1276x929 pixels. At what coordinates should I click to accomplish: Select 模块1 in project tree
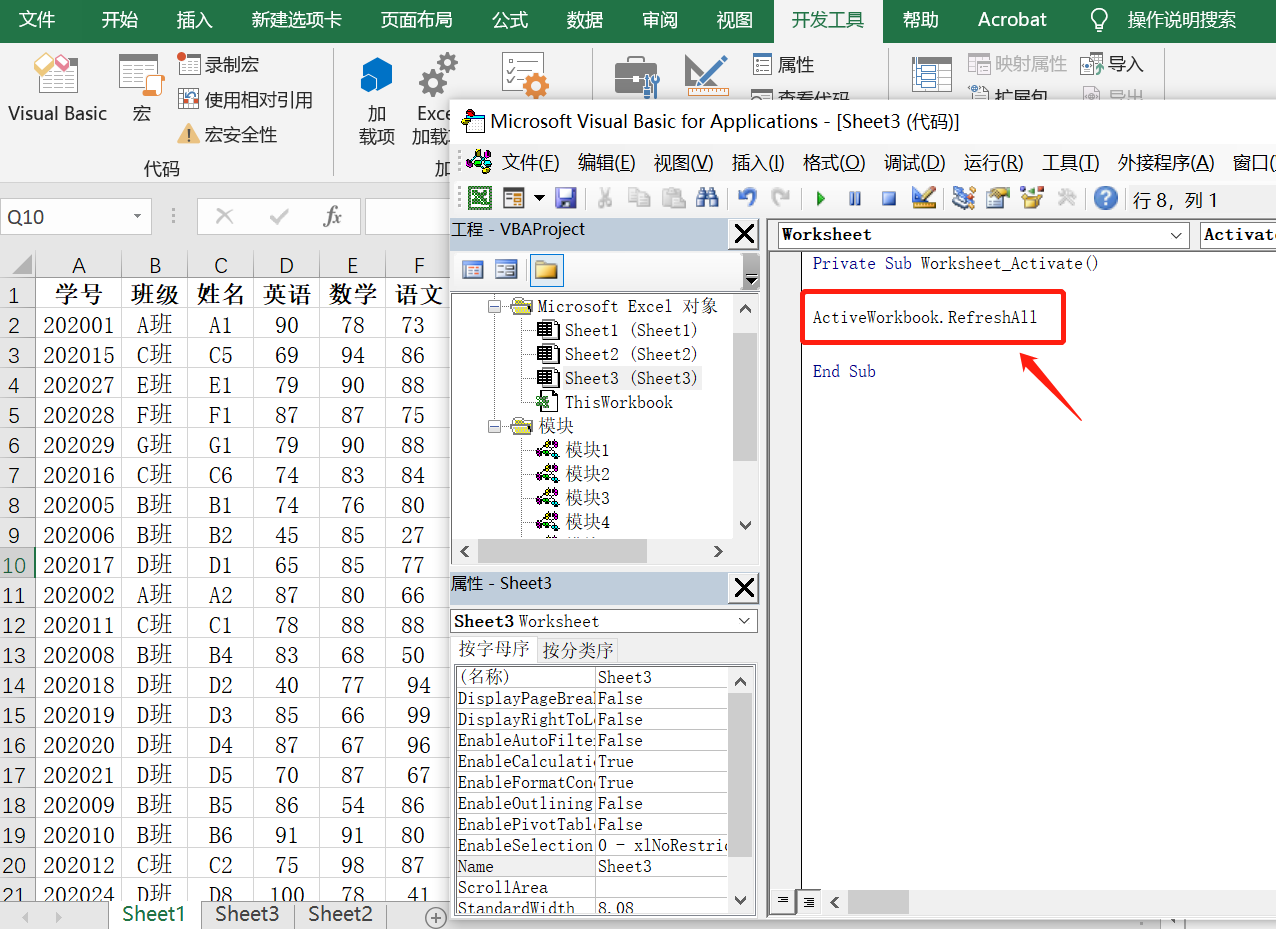(587, 450)
